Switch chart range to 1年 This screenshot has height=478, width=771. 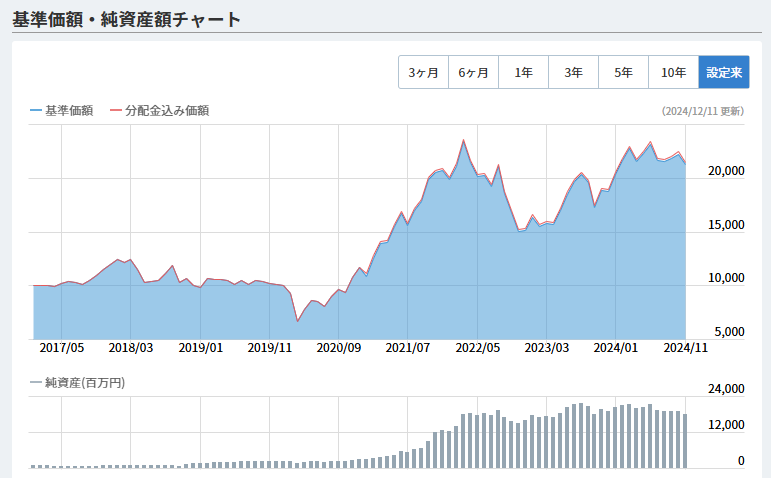tap(524, 72)
